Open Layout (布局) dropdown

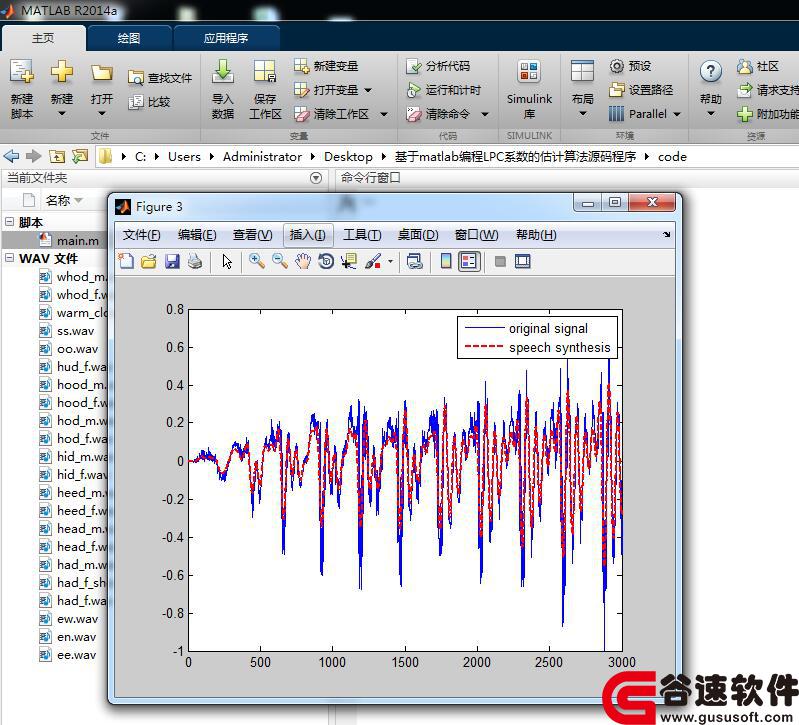pos(582,114)
